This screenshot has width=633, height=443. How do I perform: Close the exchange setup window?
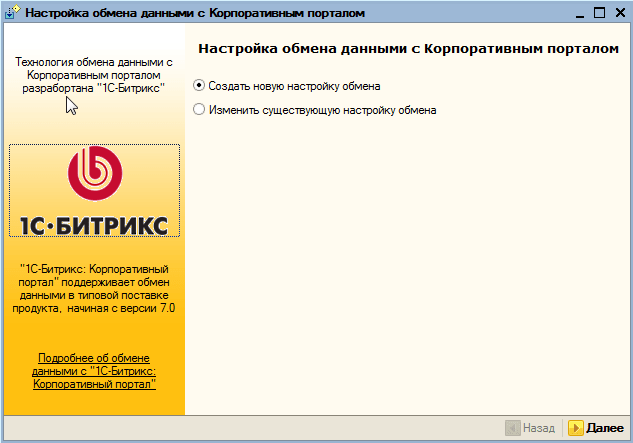tap(620, 13)
